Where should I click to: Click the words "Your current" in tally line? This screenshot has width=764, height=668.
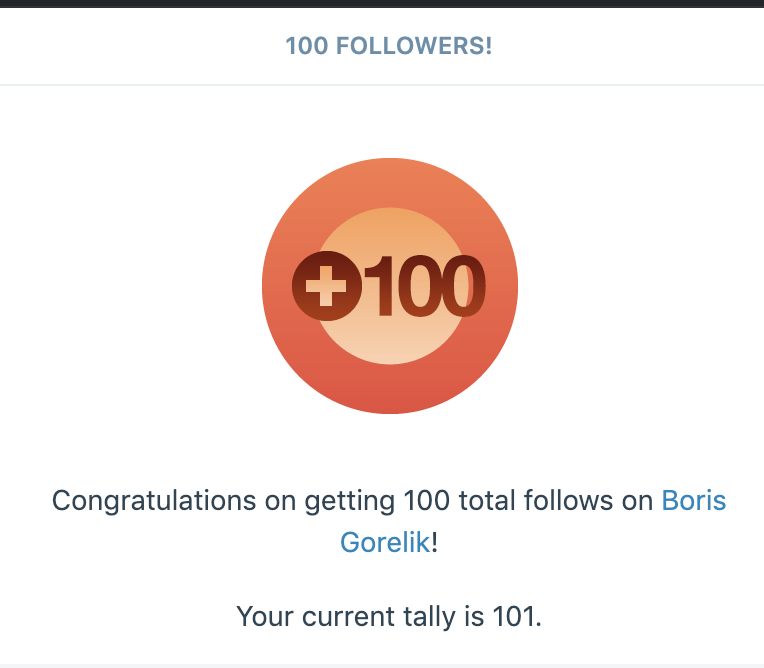point(314,616)
